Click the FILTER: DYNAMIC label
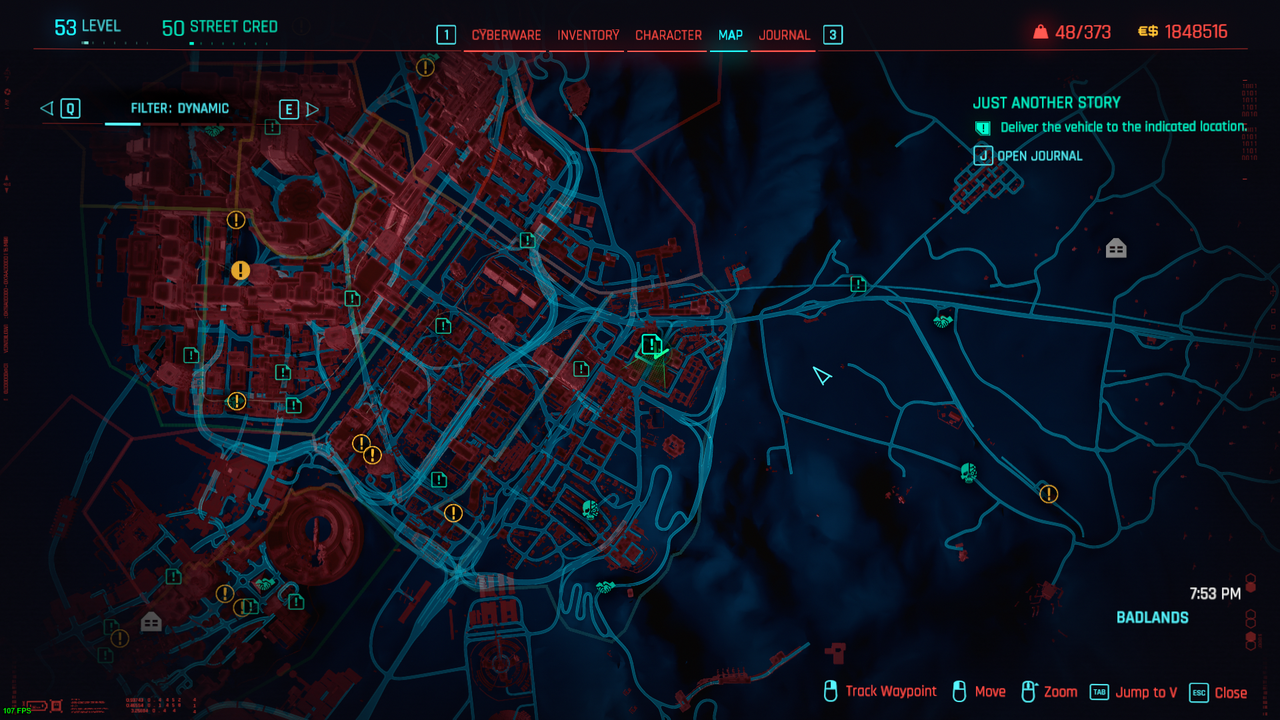 (180, 108)
